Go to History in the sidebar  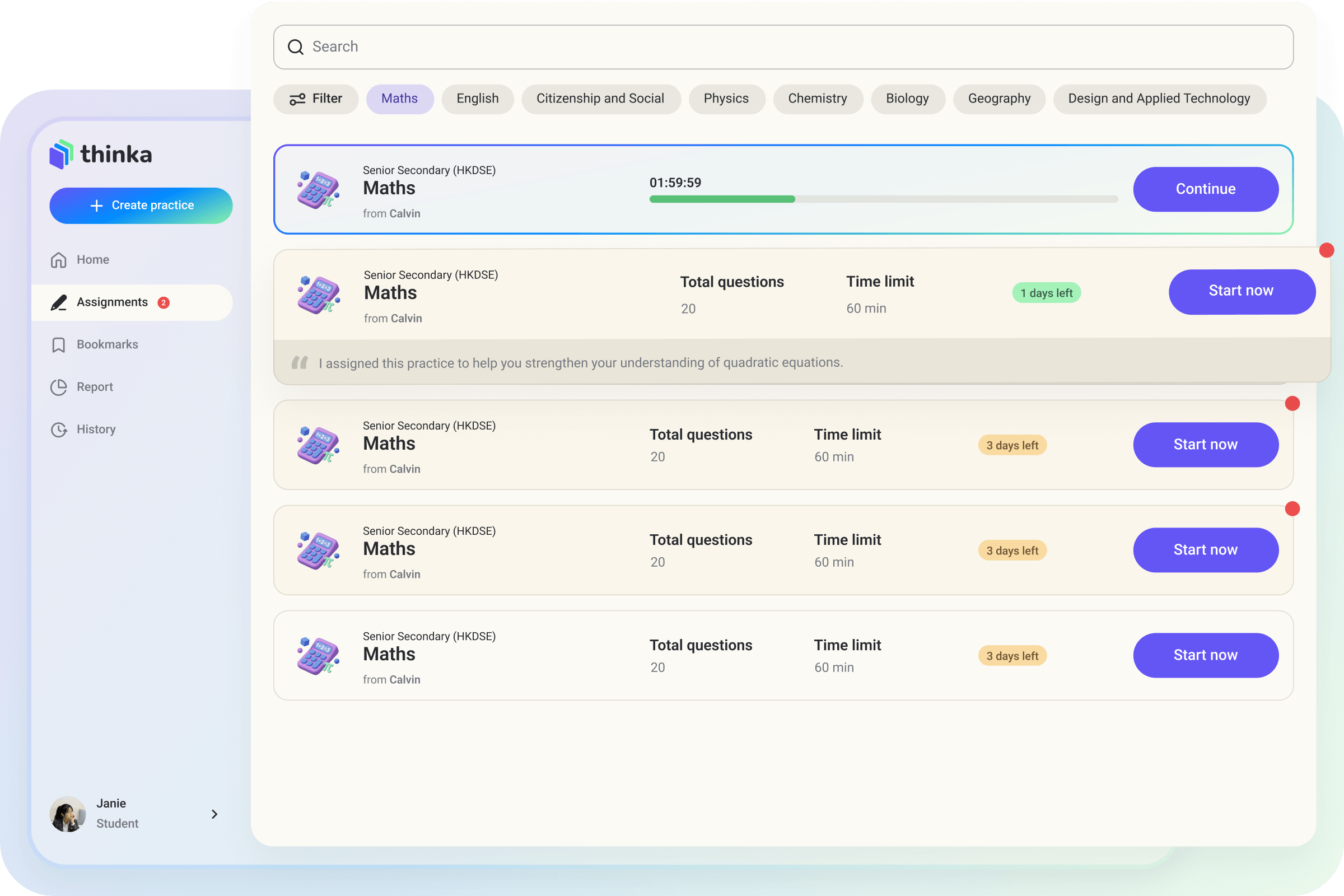tap(95, 429)
